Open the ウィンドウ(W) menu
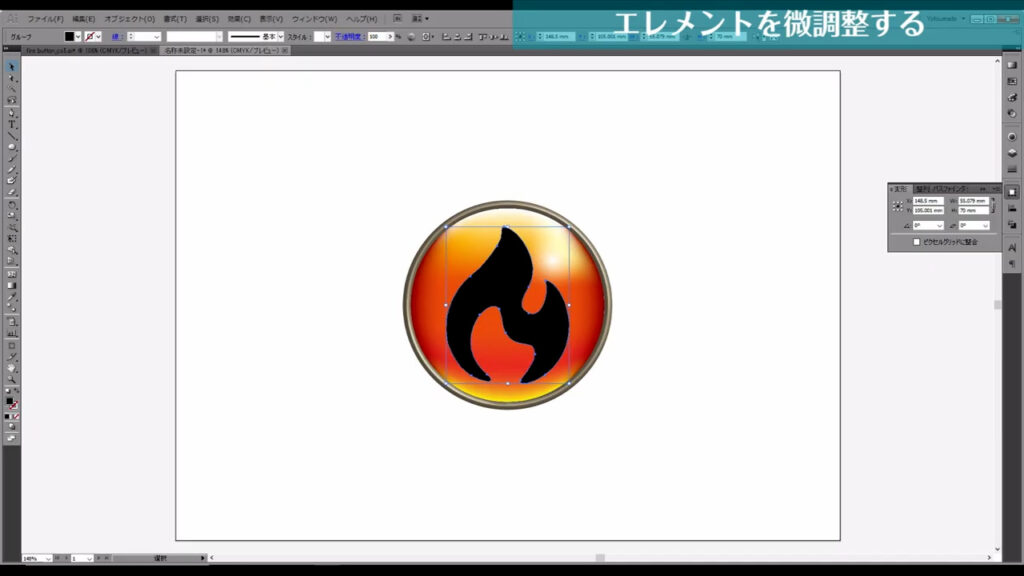Image resolution: width=1024 pixels, height=576 pixels. 314,19
